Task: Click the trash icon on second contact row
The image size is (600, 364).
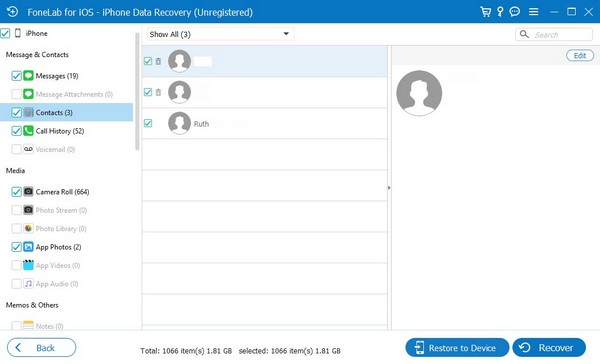Action: [158, 92]
